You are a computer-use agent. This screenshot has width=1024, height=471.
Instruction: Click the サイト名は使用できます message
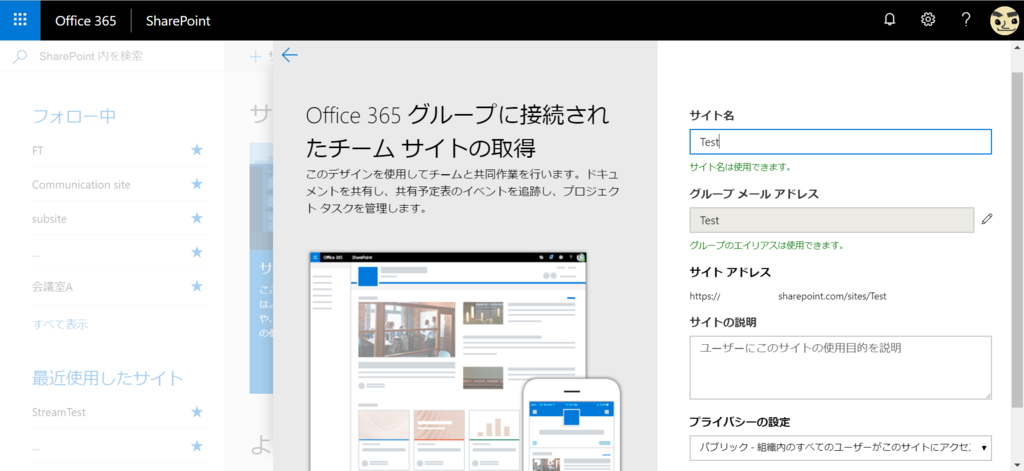tap(741, 167)
